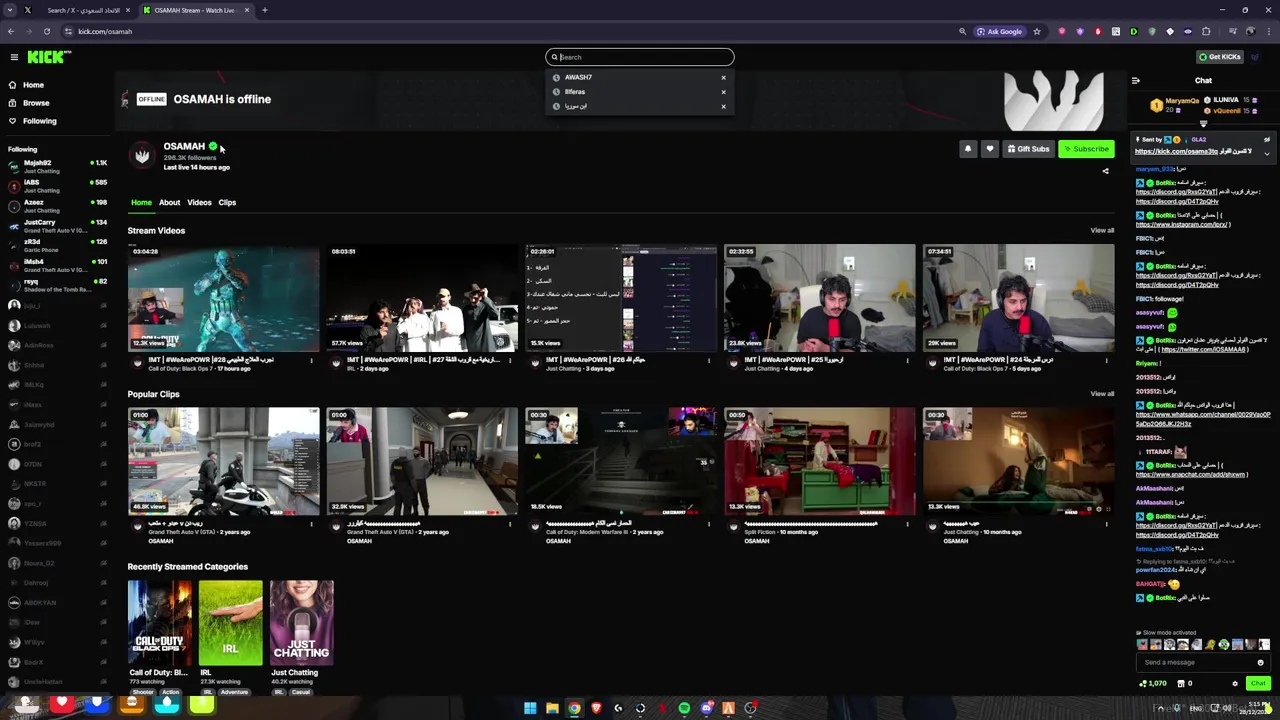This screenshot has width=1280, height=720.
Task: Collapse chat with the arrow icon
Action: tap(1135, 81)
